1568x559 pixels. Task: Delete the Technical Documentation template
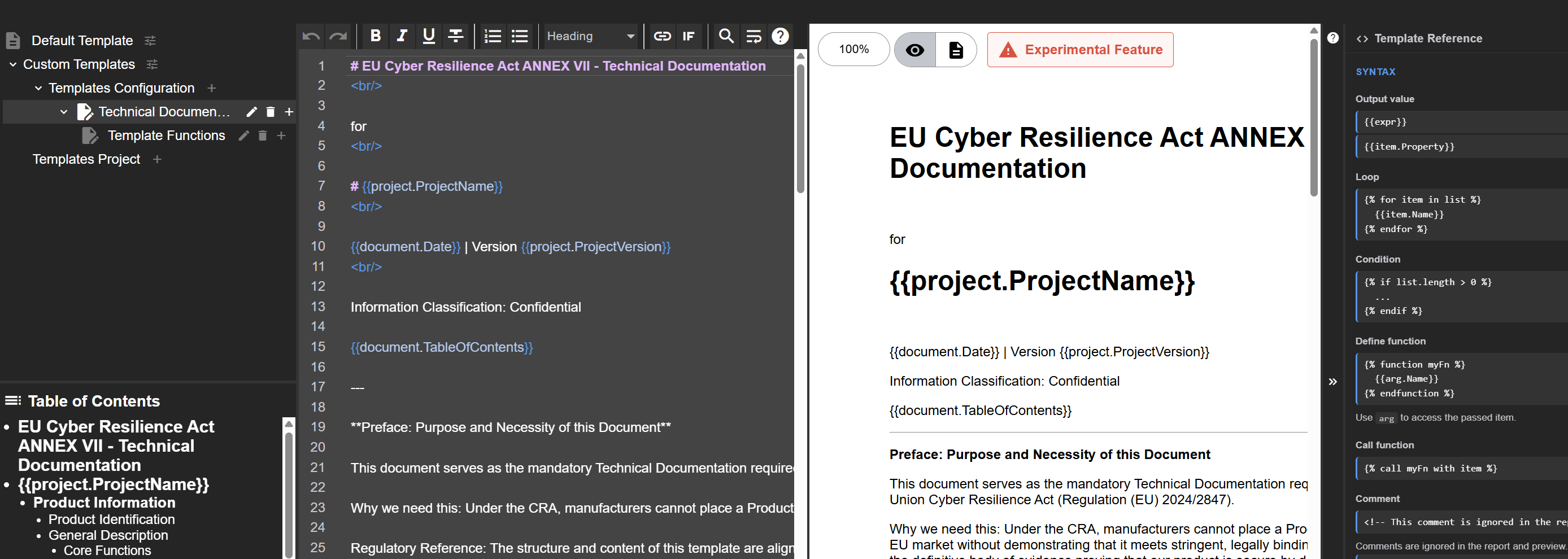coord(270,112)
